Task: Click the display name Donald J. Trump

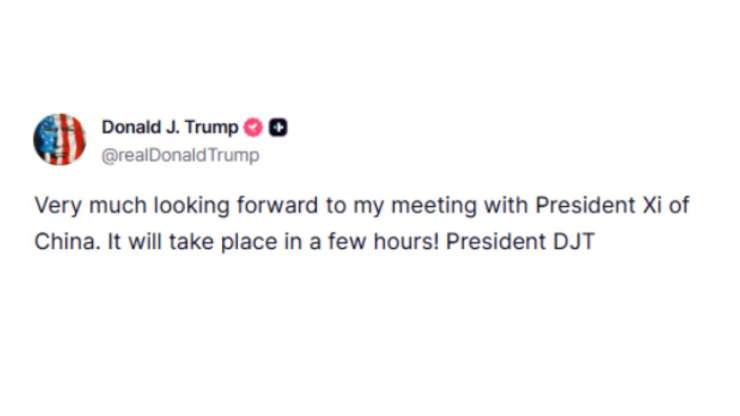Action: click(x=170, y=127)
